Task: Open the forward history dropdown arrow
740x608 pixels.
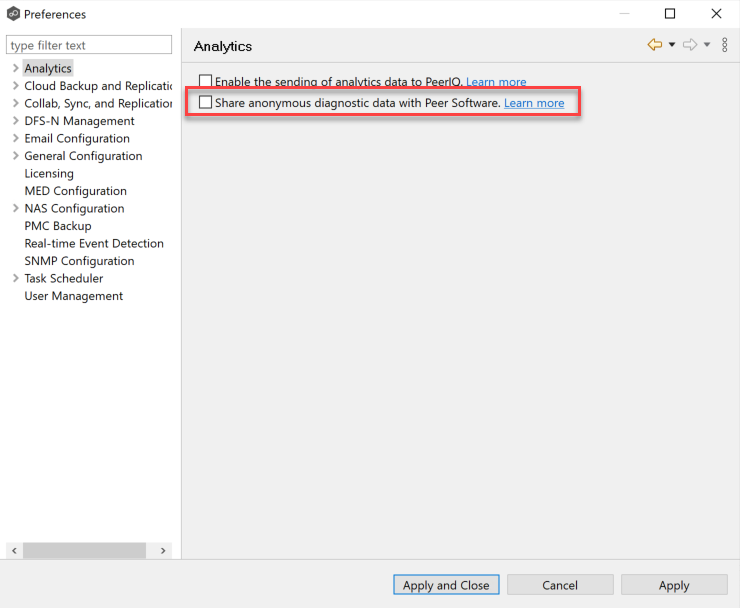Action: pyautogui.click(x=707, y=45)
